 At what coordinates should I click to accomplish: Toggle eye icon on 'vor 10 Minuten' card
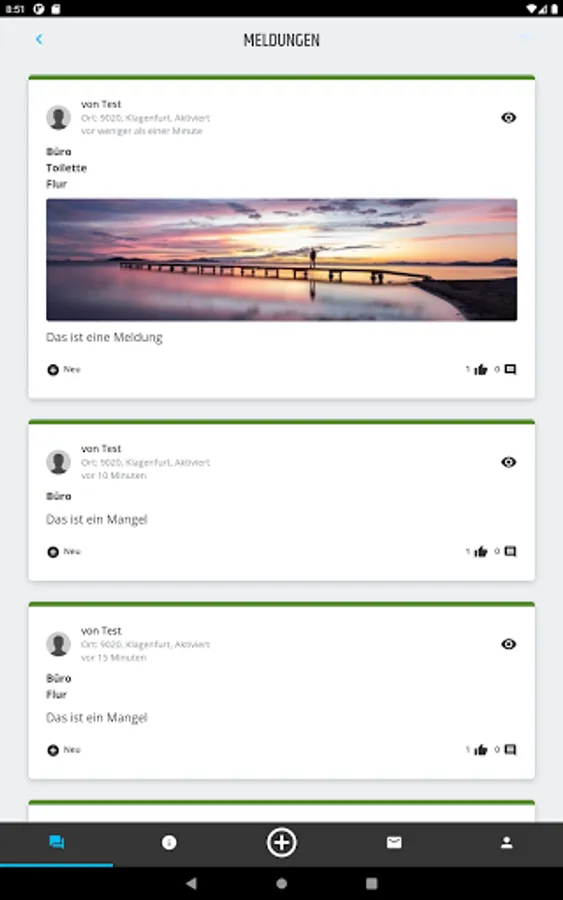pyautogui.click(x=508, y=462)
